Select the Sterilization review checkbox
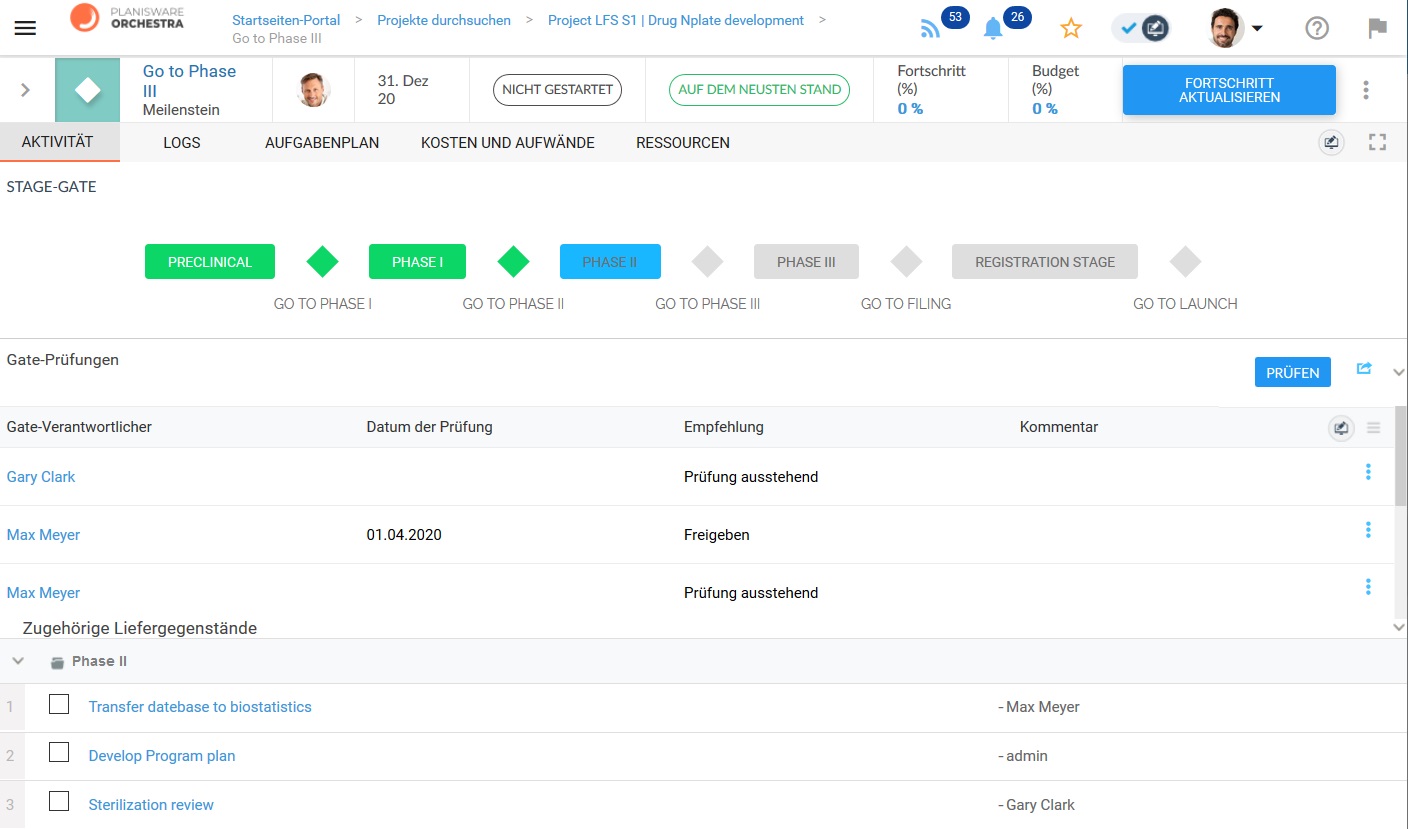The width and height of the screenshot is (1408, 829). point(59,801)
